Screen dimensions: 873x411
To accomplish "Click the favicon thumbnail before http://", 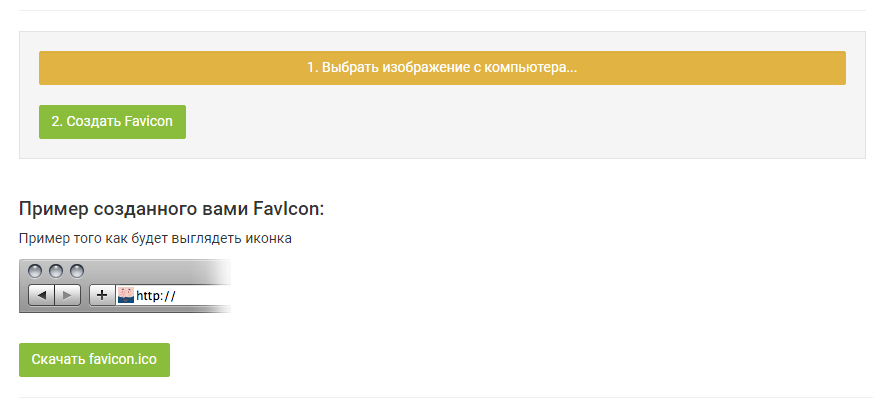I will [x=126, y=295].
